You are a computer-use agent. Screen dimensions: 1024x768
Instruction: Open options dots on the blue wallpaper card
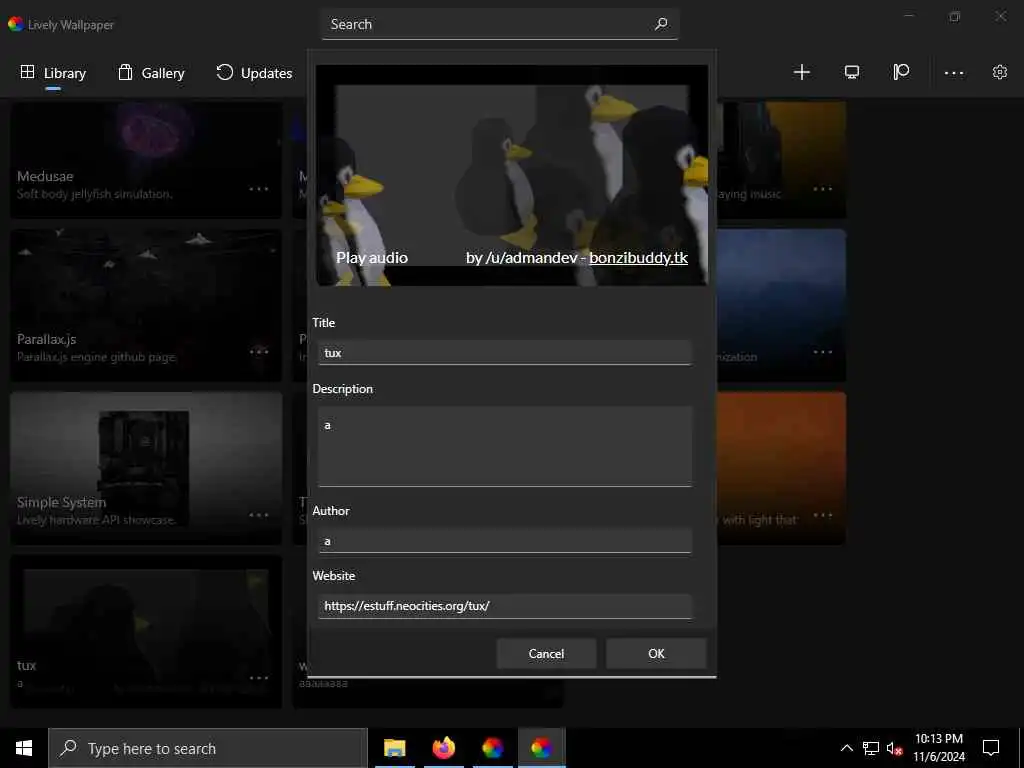823,351
